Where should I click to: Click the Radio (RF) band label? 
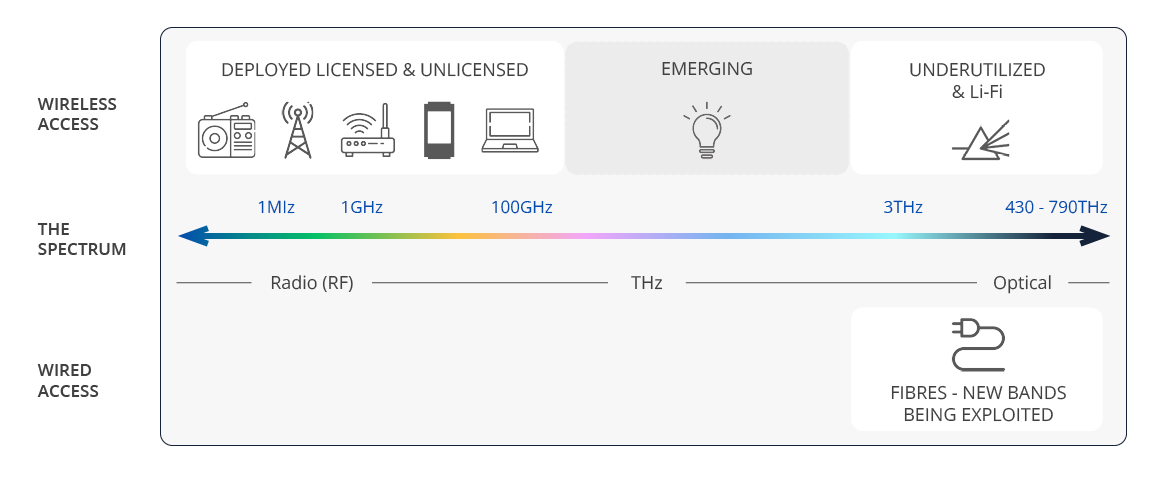(311, 283)
